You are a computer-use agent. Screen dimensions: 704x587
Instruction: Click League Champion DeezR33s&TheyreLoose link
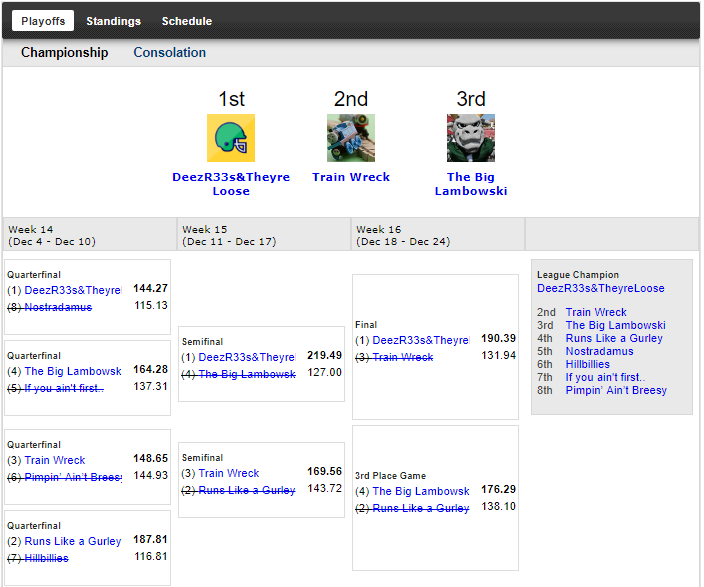tap(600, 288)
